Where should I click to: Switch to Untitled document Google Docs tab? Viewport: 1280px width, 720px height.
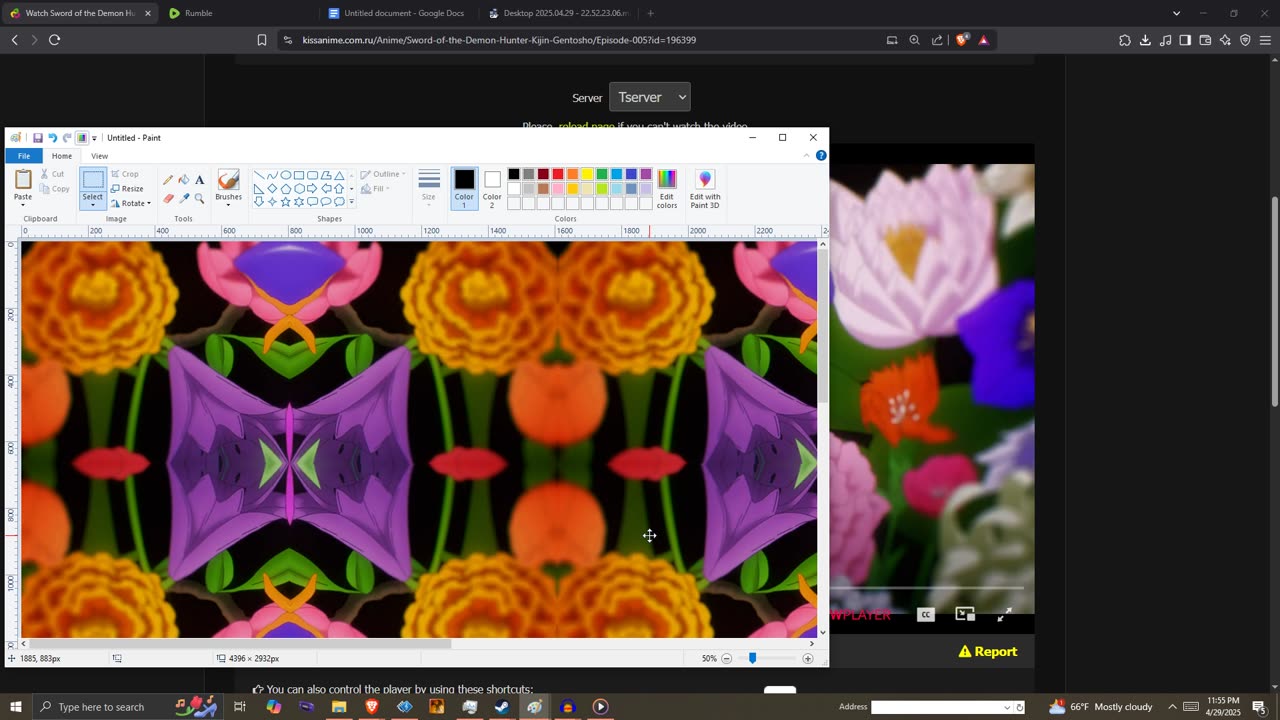pyautogui.click(x=398, y=13)
